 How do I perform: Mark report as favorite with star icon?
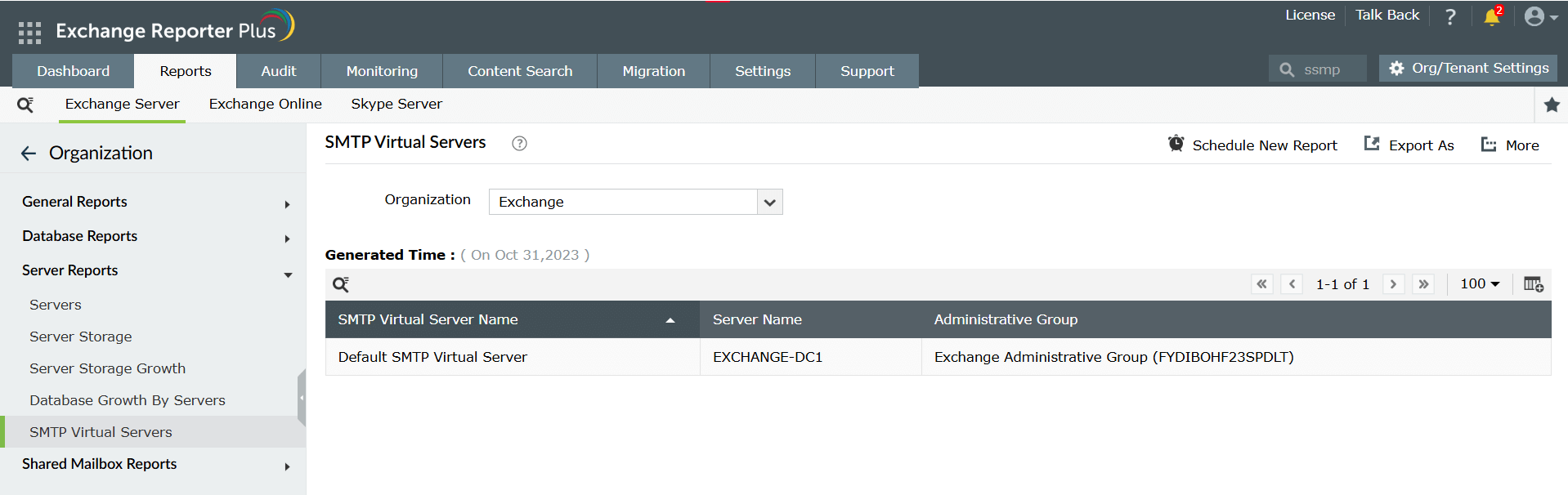[x=1552, y=105]
